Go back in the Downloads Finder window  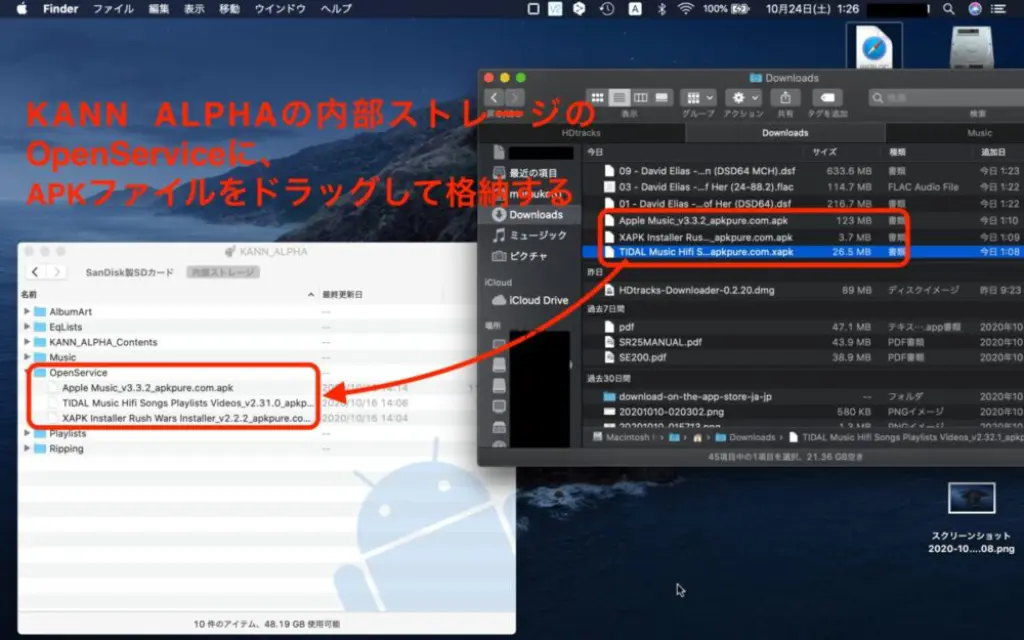[494, 97]
